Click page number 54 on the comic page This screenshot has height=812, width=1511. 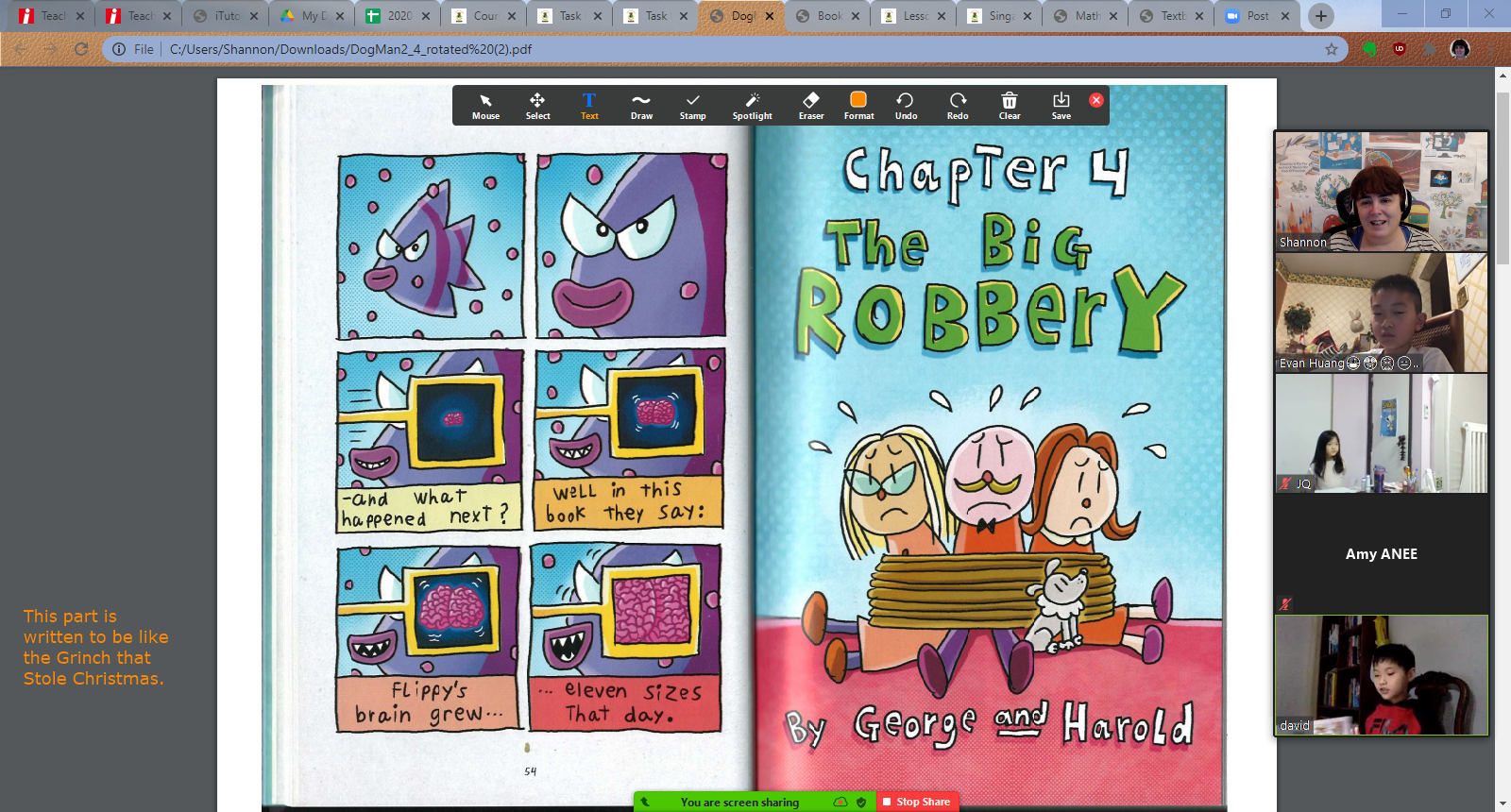coord(531,771)
